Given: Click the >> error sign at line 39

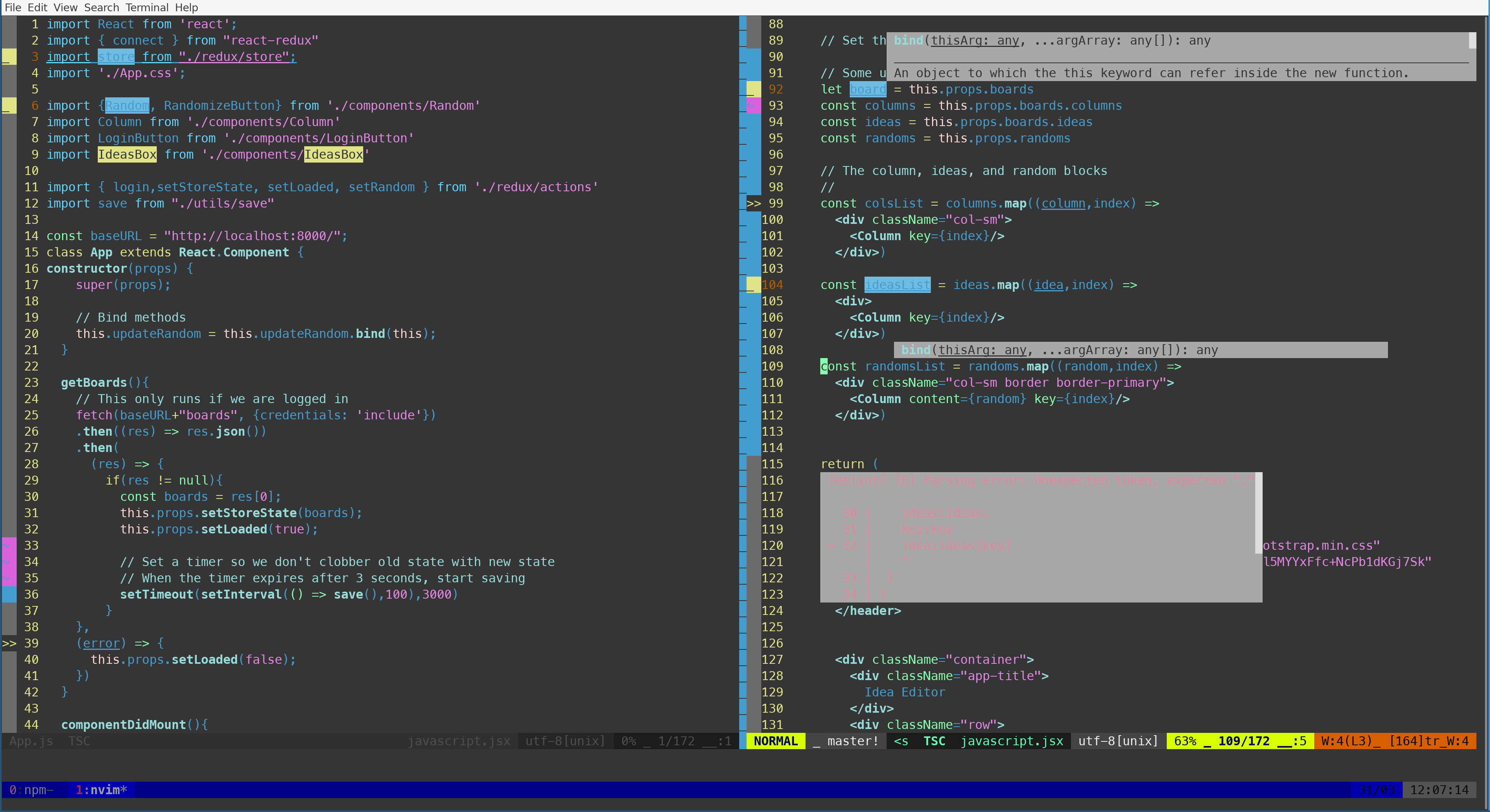Looking at the screenshot, I should click(x=9, y=643).
